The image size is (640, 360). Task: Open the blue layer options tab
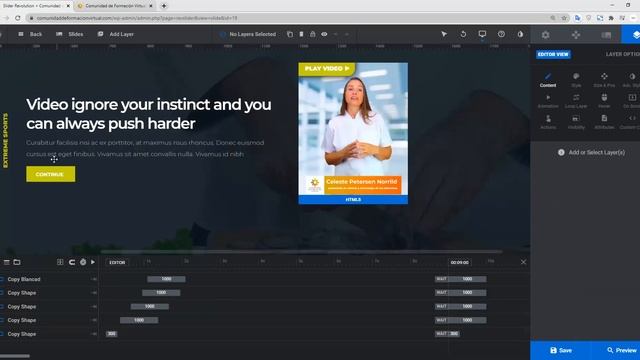[631, 35]
